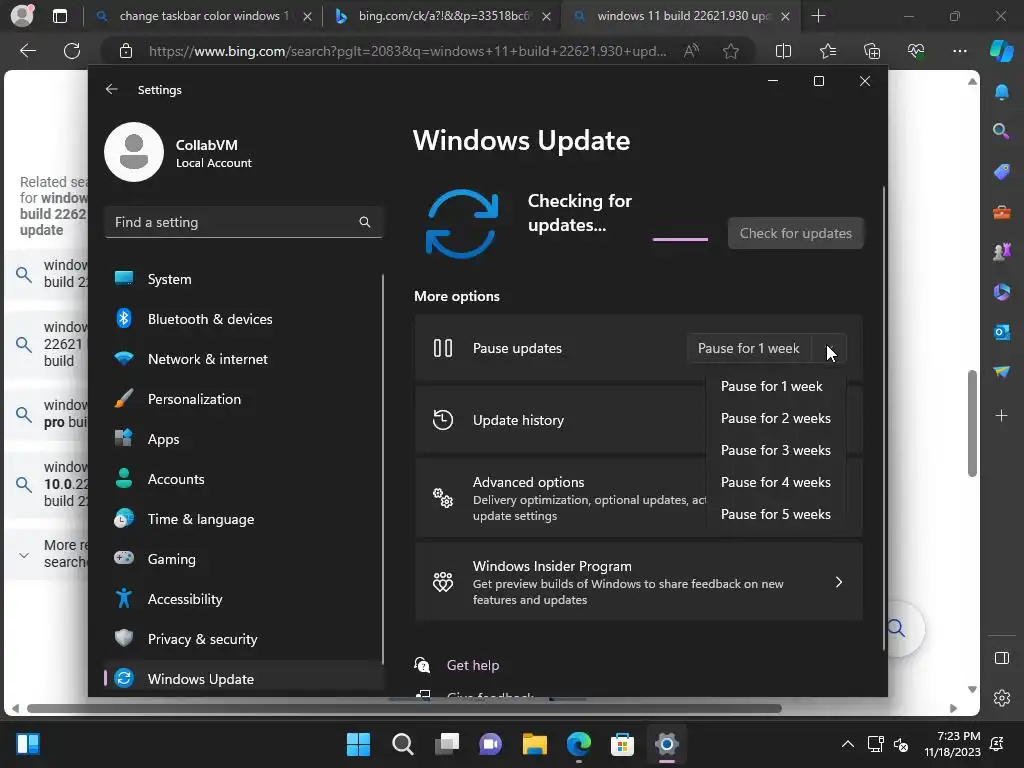Viewport: 1024px width, 768px height.
Task: Add this page to favorites star
Action: 731,51
